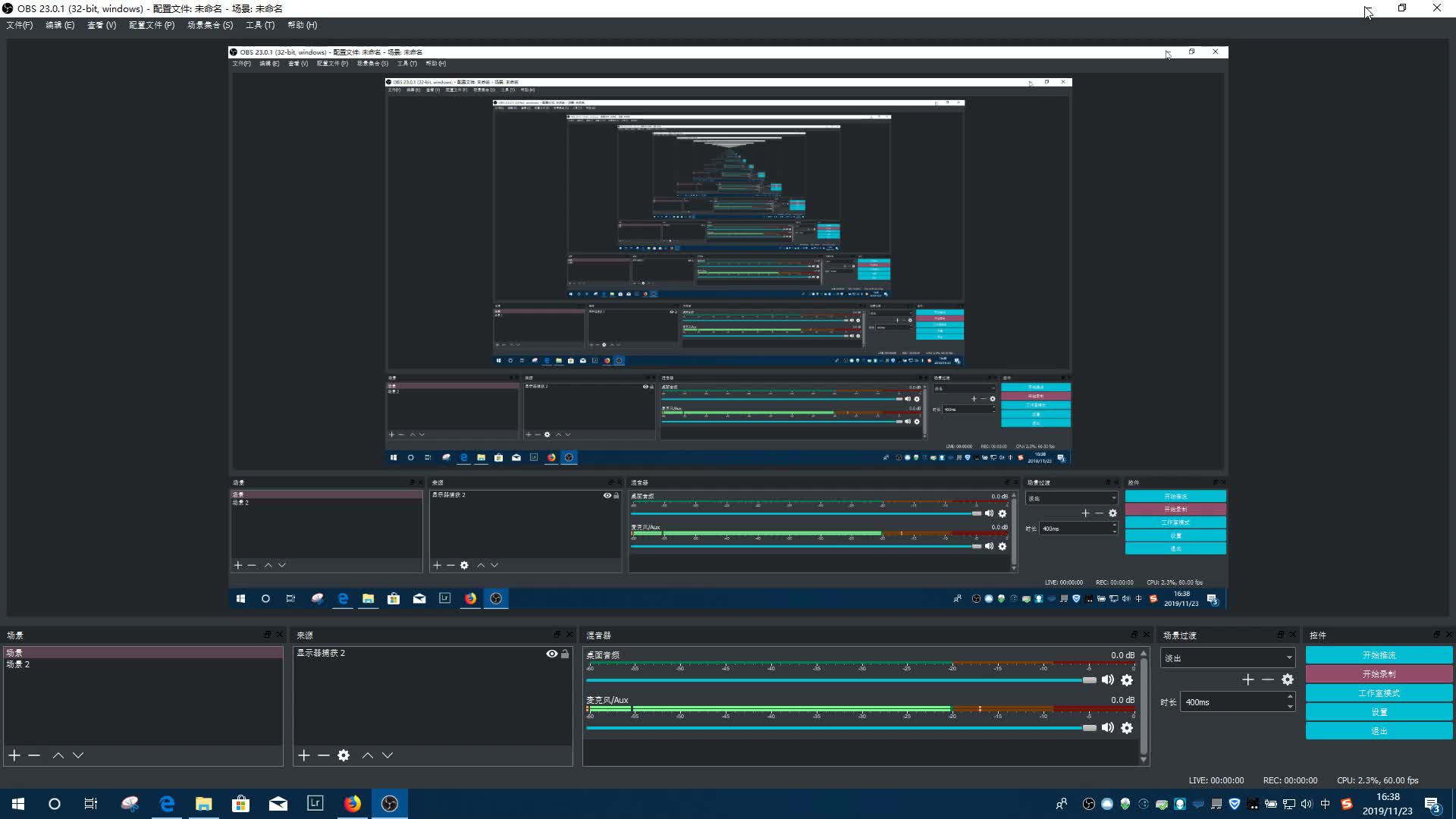
Task: Float the 场景 dock panel
Action: [x=267, y=635]
